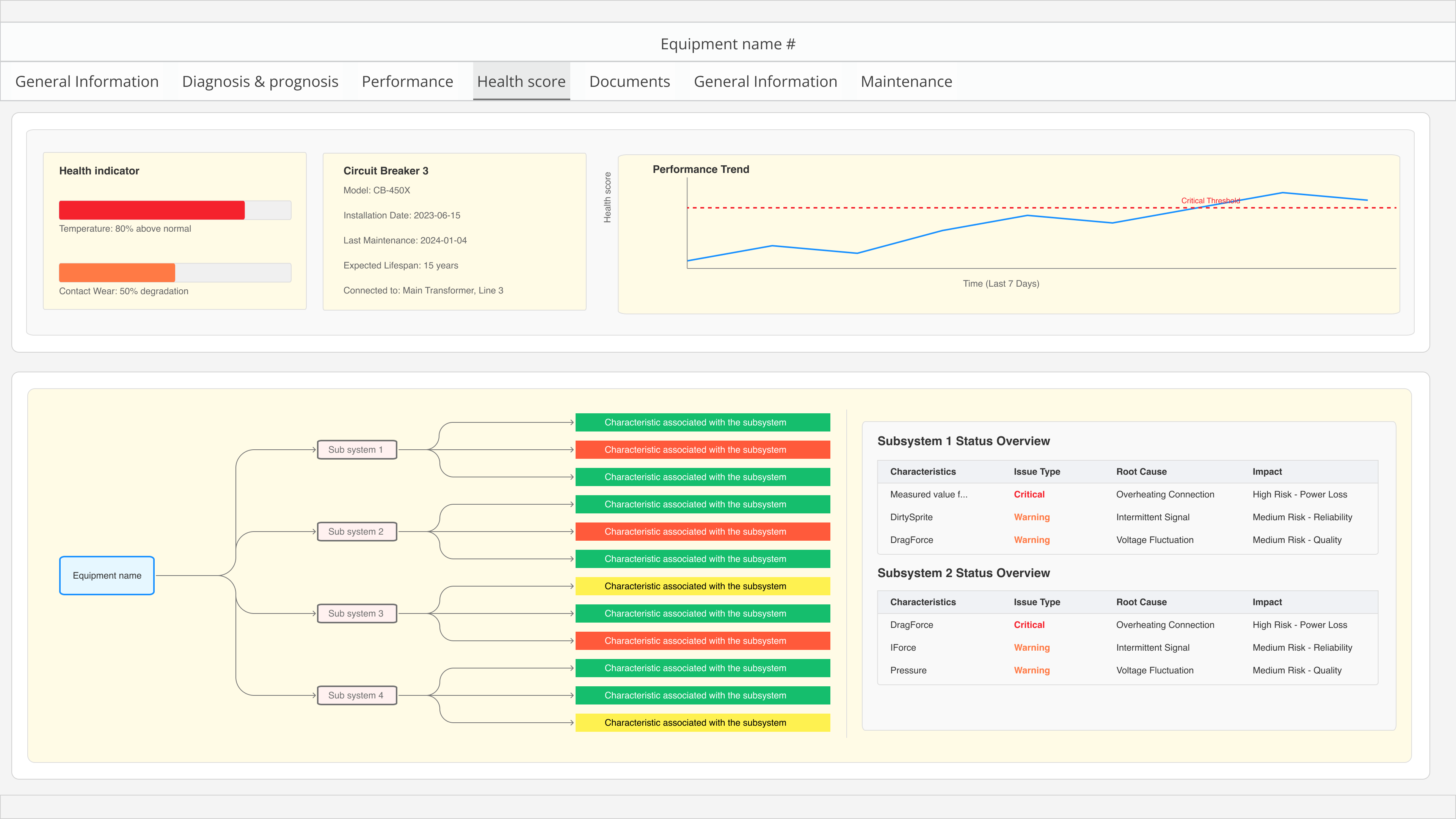This screenshot has width=1456, height=819.
Task: Select the Health score tab
Action: [x=521, y=82]
